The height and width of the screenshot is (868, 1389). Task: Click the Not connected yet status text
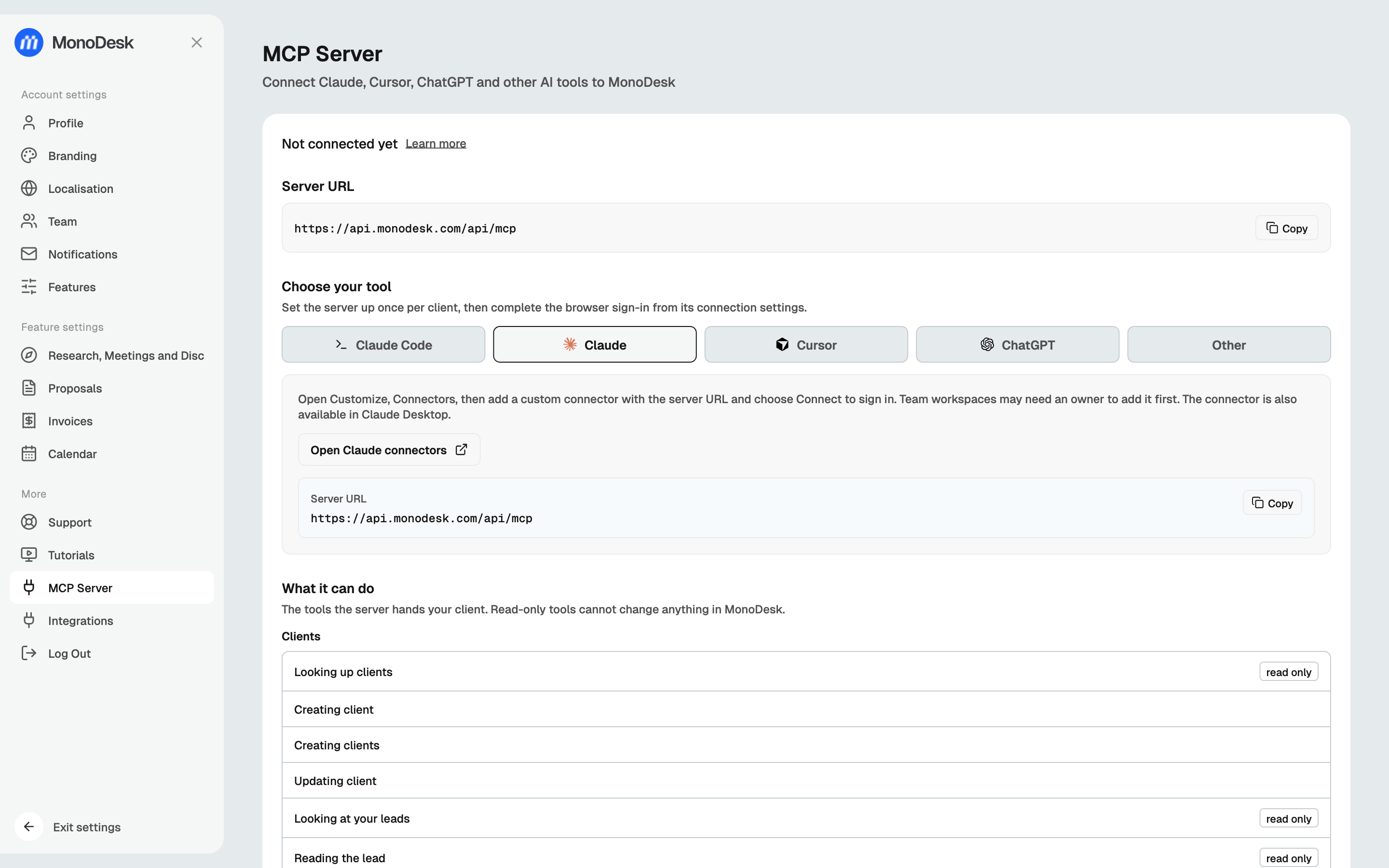point(339,144)
